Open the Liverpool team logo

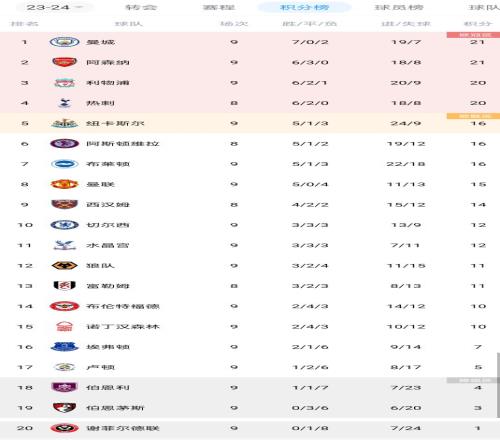tap(64, 83)
